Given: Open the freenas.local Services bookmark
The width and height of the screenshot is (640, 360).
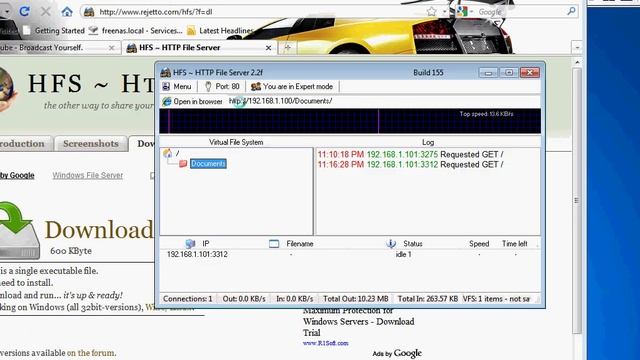Looking at the screenshot, I should [135, 31].
